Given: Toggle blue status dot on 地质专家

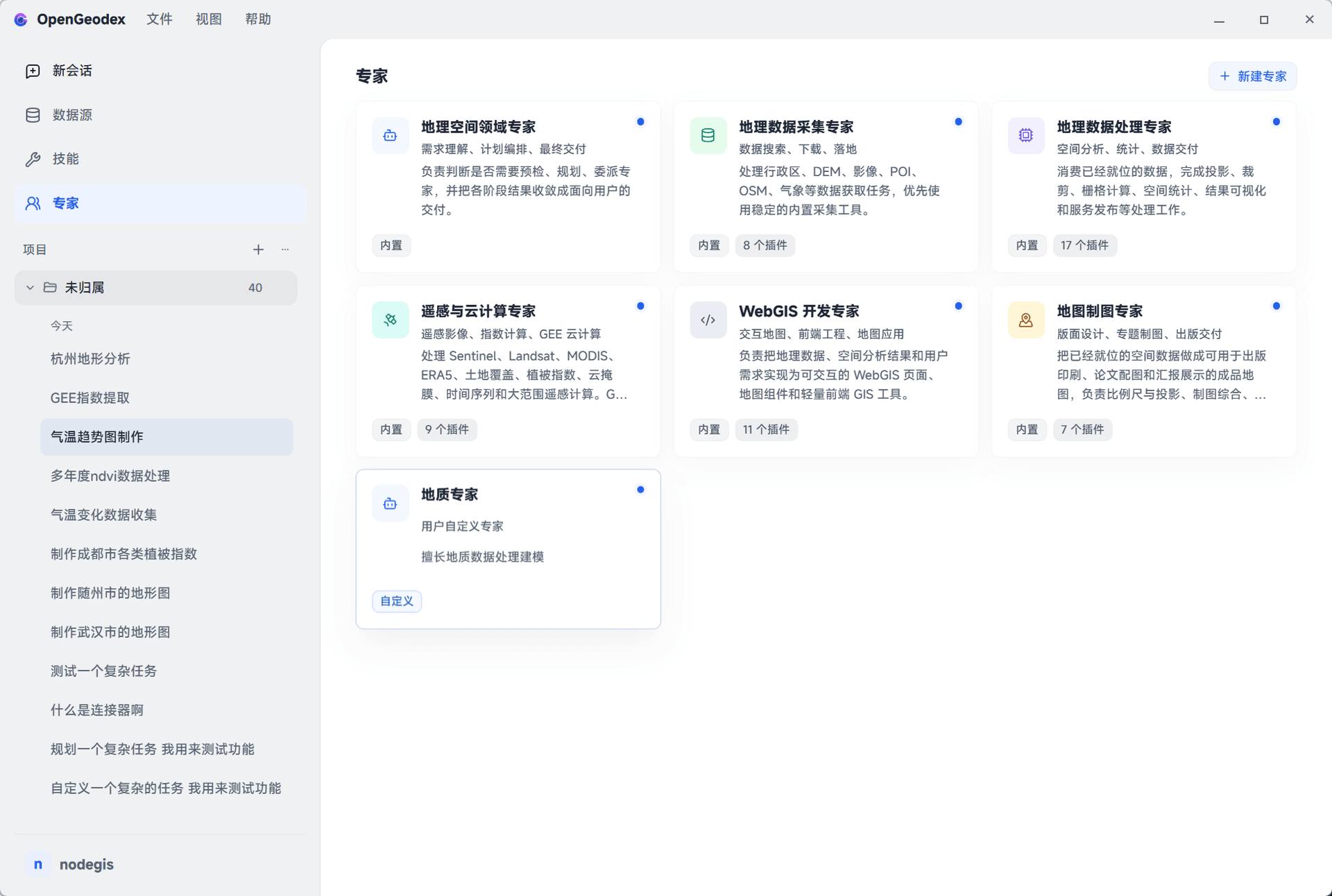Looking at the screenshot, I should pos(640,490).
